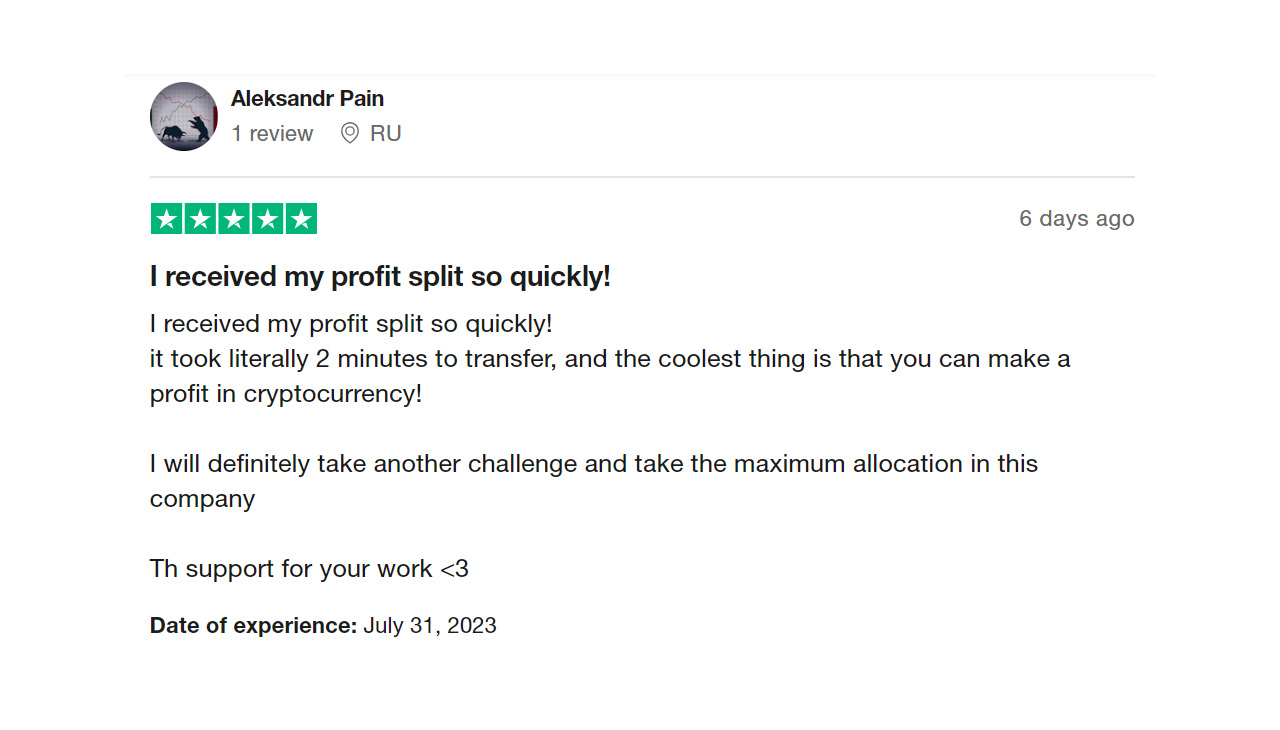Click the sentence about taking another challenge
This screenshot has height=730, width=1280.
click(594, 464)
